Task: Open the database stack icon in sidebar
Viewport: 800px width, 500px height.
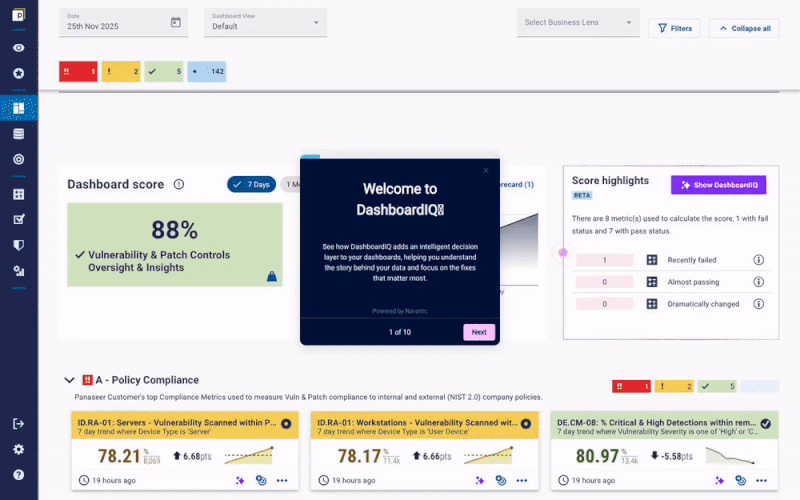Action: coord(19,134)
